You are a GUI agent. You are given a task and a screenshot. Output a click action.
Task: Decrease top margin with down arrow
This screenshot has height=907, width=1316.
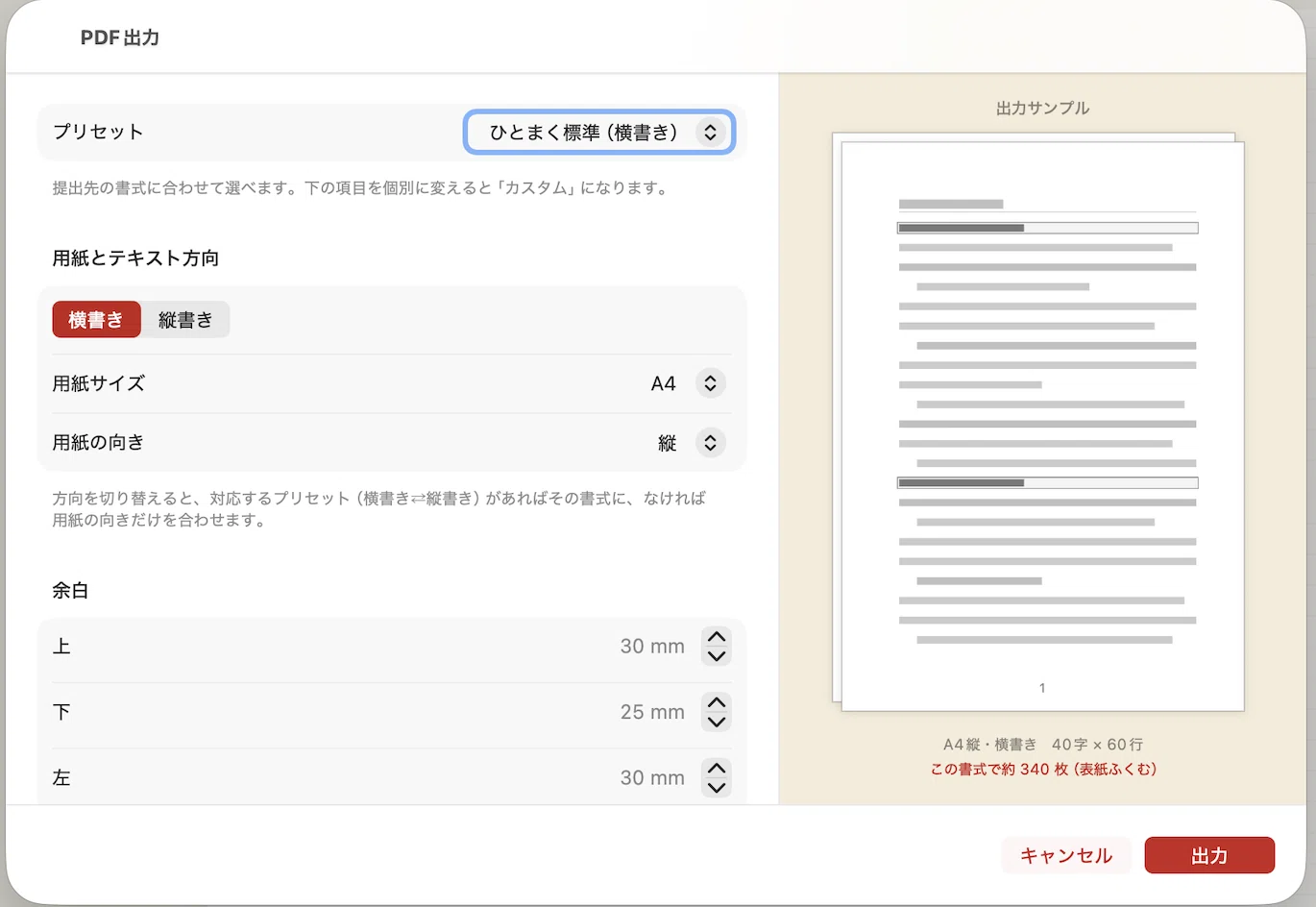[x=717, y=656]
